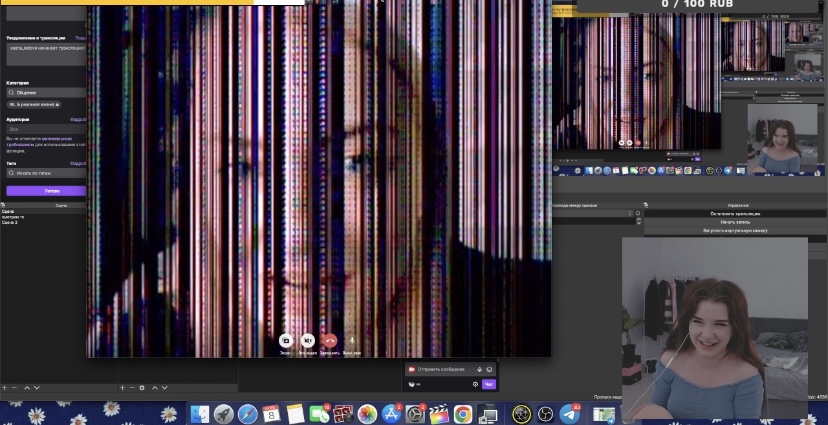828x425 pixels.
Task: Open Calendar from the dock
Action: (271, 414)
